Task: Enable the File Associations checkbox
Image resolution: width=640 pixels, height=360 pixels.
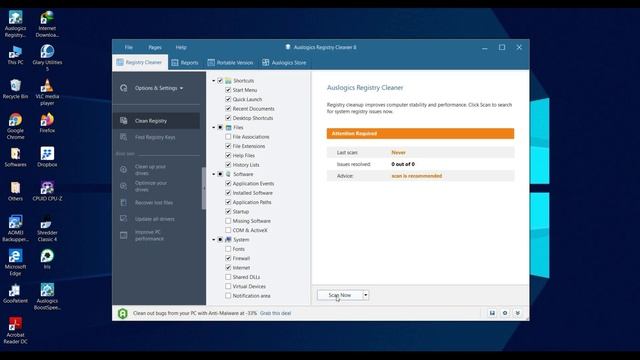Action: [x=228, y=137]
